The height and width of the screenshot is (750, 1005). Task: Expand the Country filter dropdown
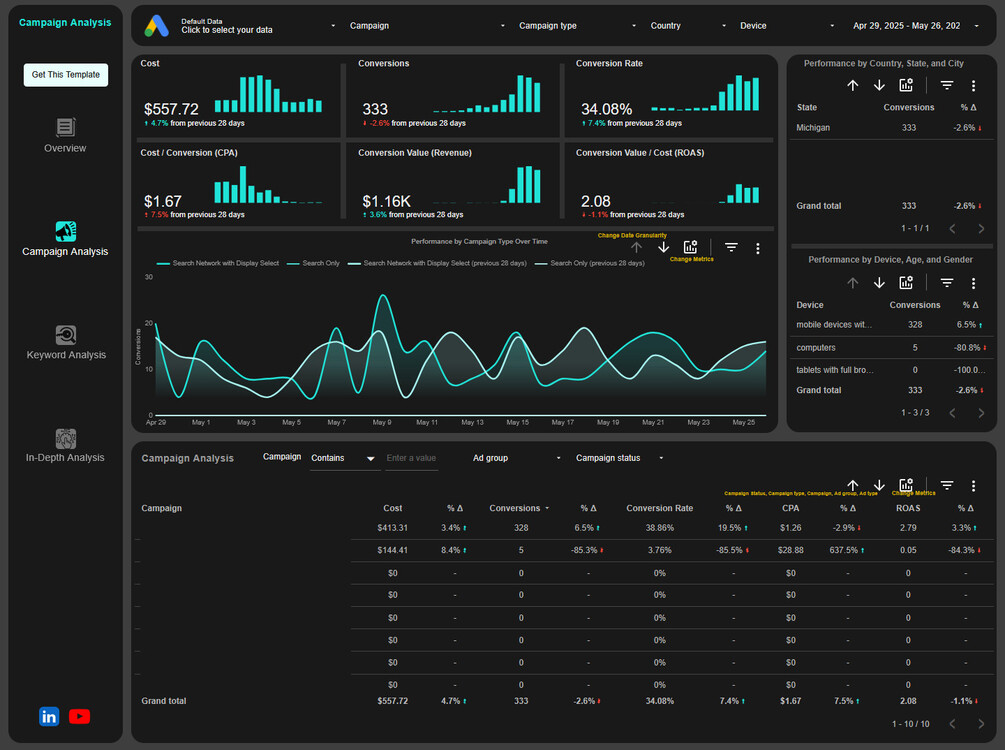tap(688, 26)
